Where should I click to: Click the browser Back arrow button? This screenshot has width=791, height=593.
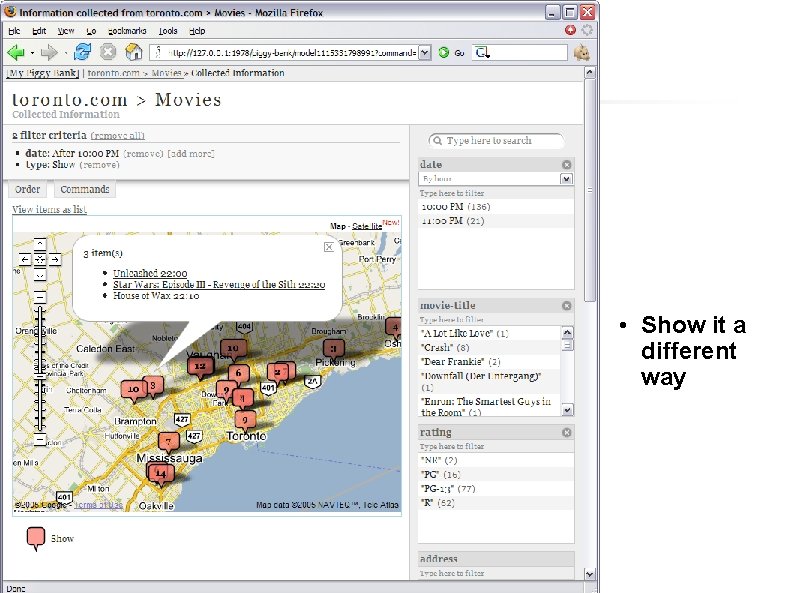(16, 52)
